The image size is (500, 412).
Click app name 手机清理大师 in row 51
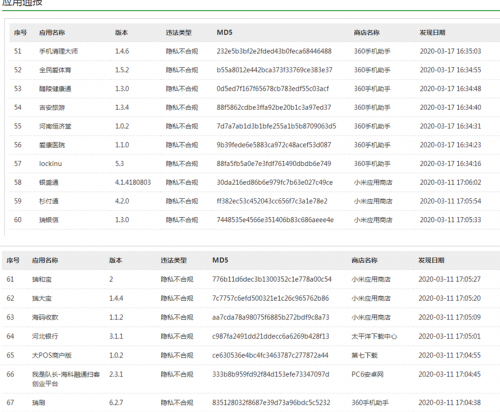pyautogui.click(x=58, y=51)
